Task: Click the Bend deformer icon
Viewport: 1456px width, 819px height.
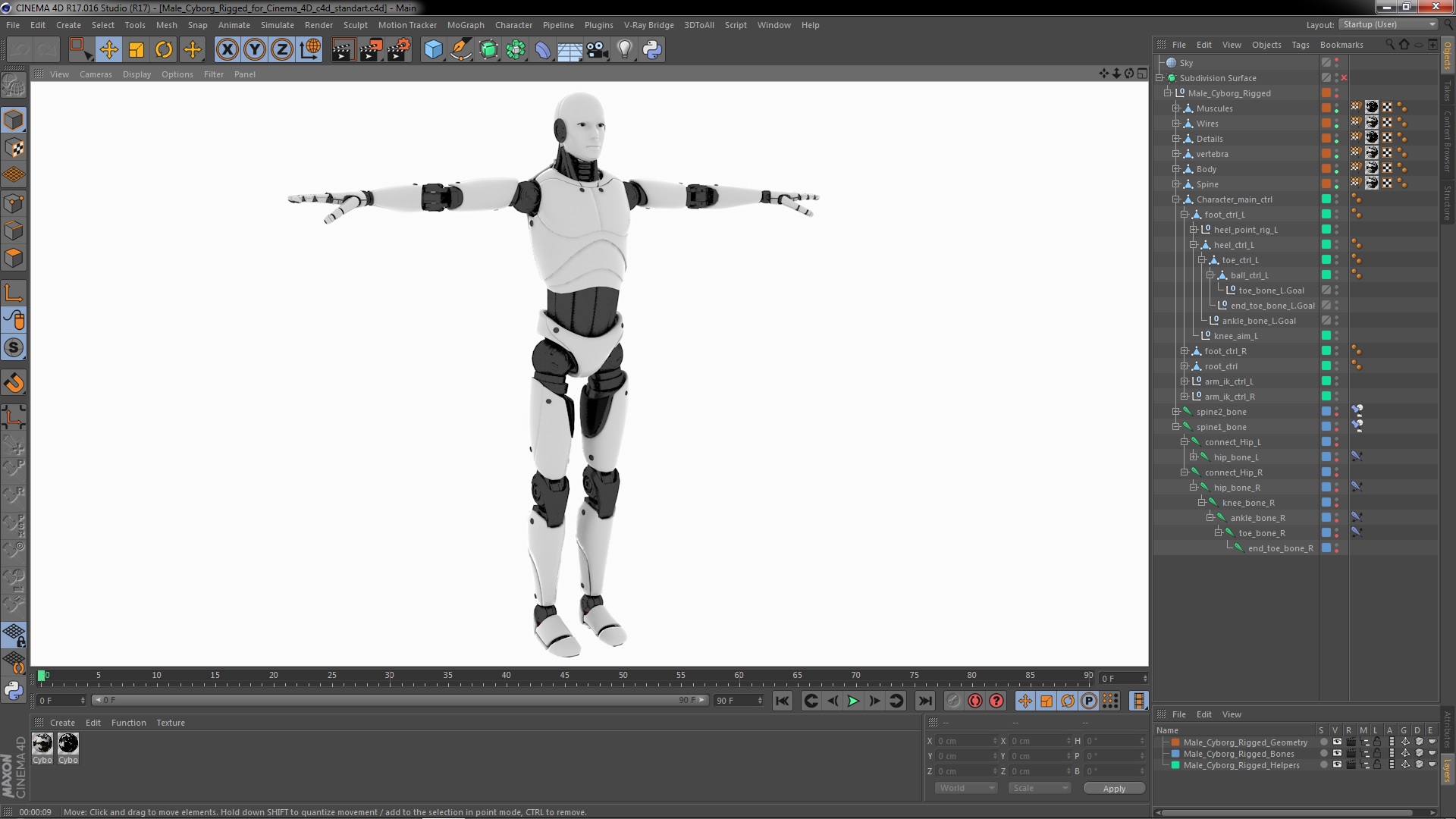Action: point(543,50)
